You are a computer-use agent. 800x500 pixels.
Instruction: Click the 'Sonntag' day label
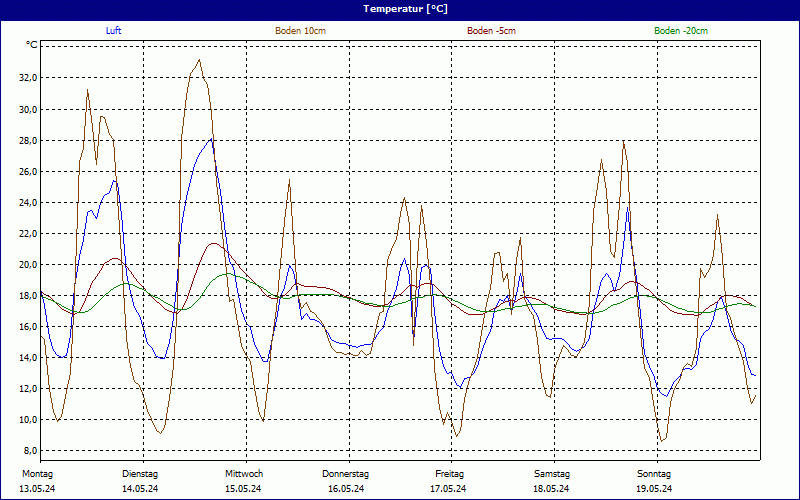654,474
